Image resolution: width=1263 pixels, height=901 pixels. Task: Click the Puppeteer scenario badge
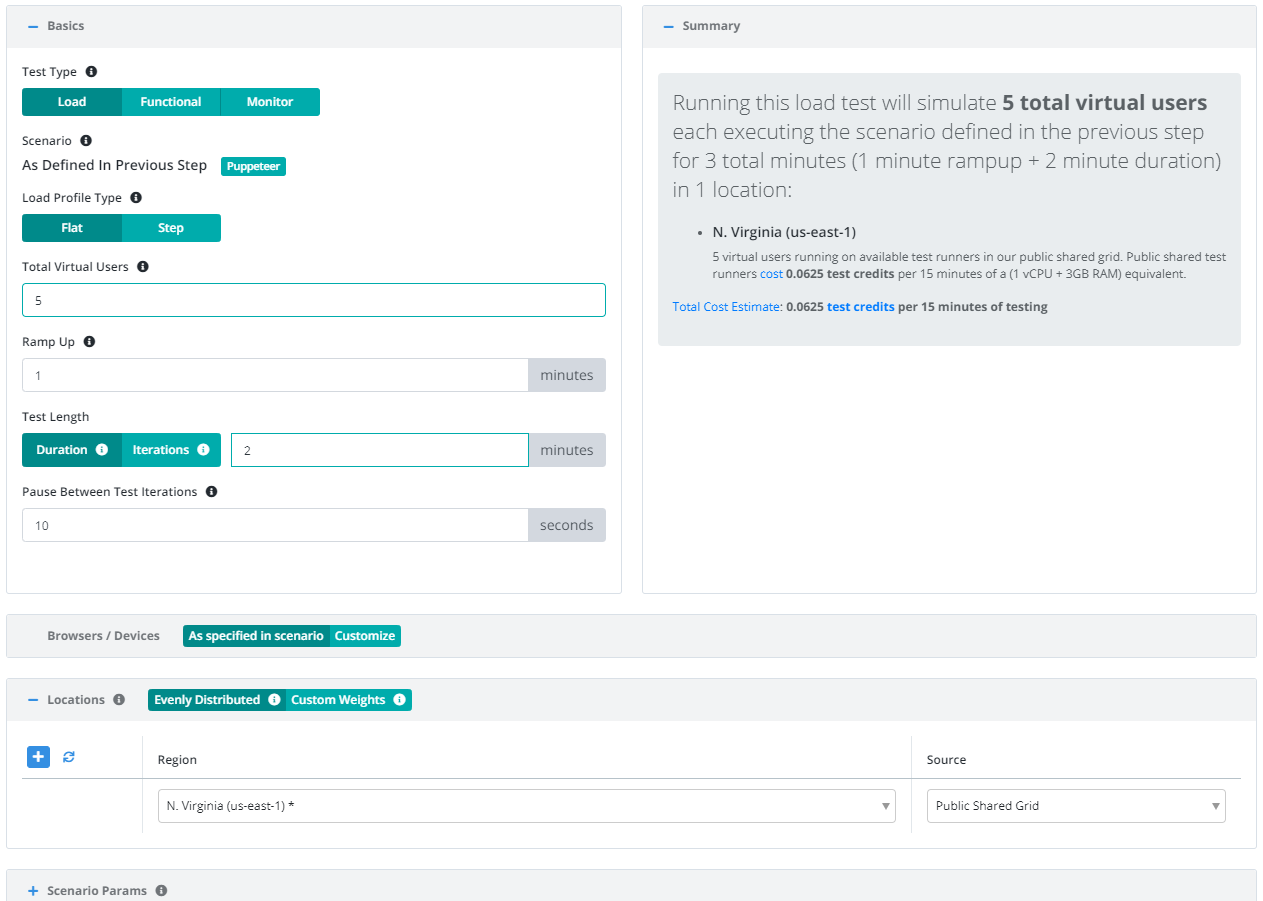pyautogui.click(x=253, y=166)
